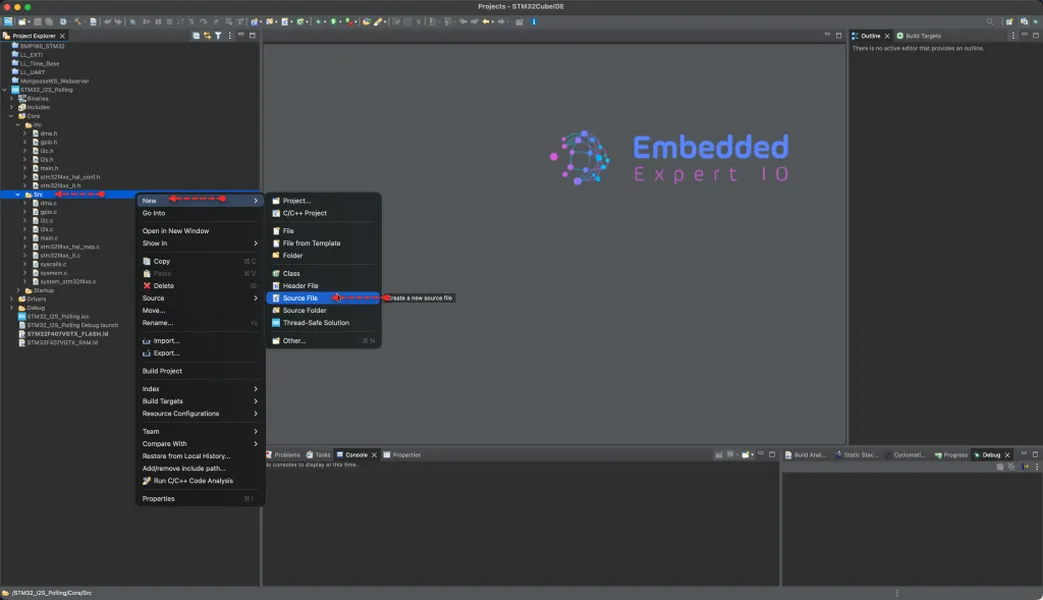Screen dimensions: 1043x600
Task: Switch to the Tasks tab
Action: click(x=318, y=455)
